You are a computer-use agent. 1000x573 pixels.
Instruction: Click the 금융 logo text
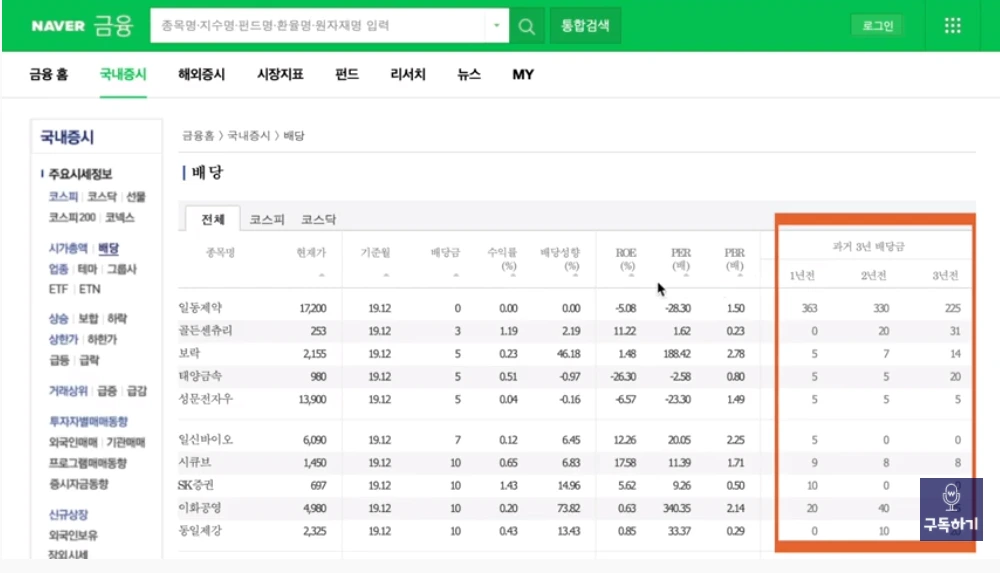113,26
